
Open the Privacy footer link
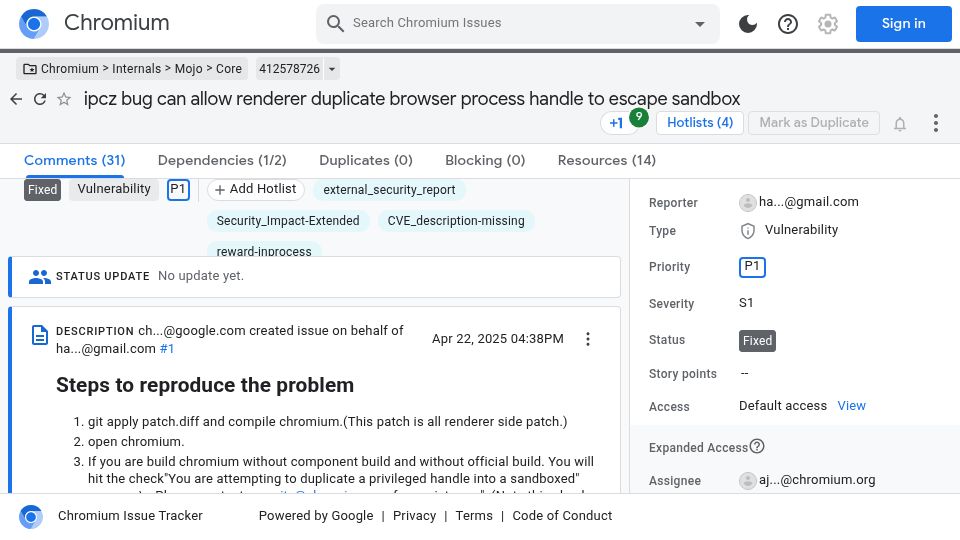click(414, 516)
